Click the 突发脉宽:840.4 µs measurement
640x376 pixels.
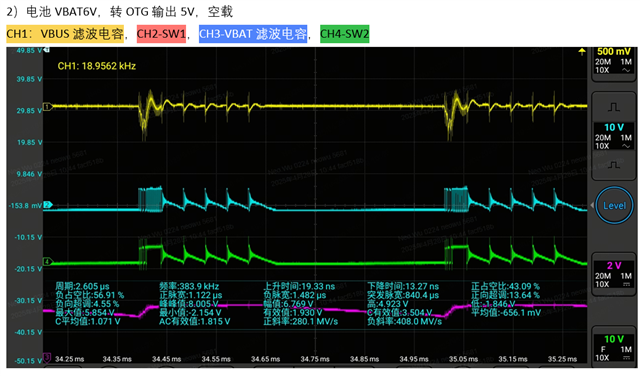point(403,295)
